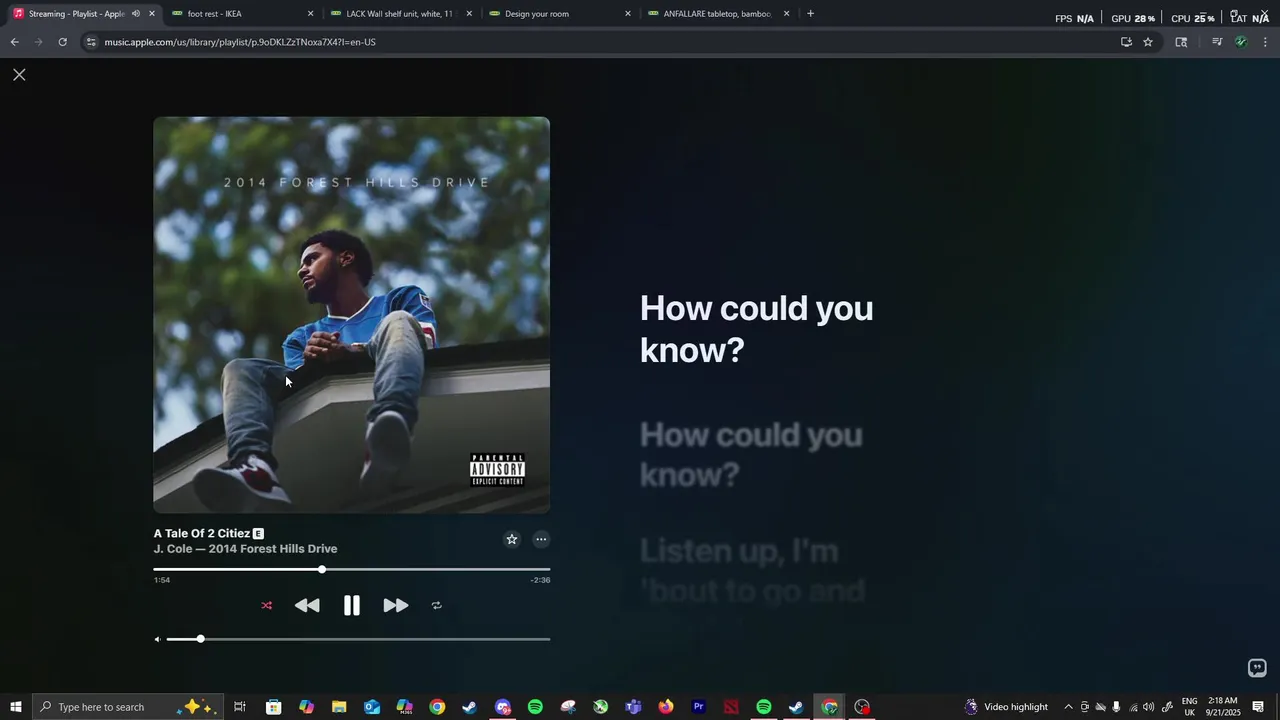Toggle repeat mode
Screen dimensions: 1280x720
pyautogui.click(x=436, y=605)
